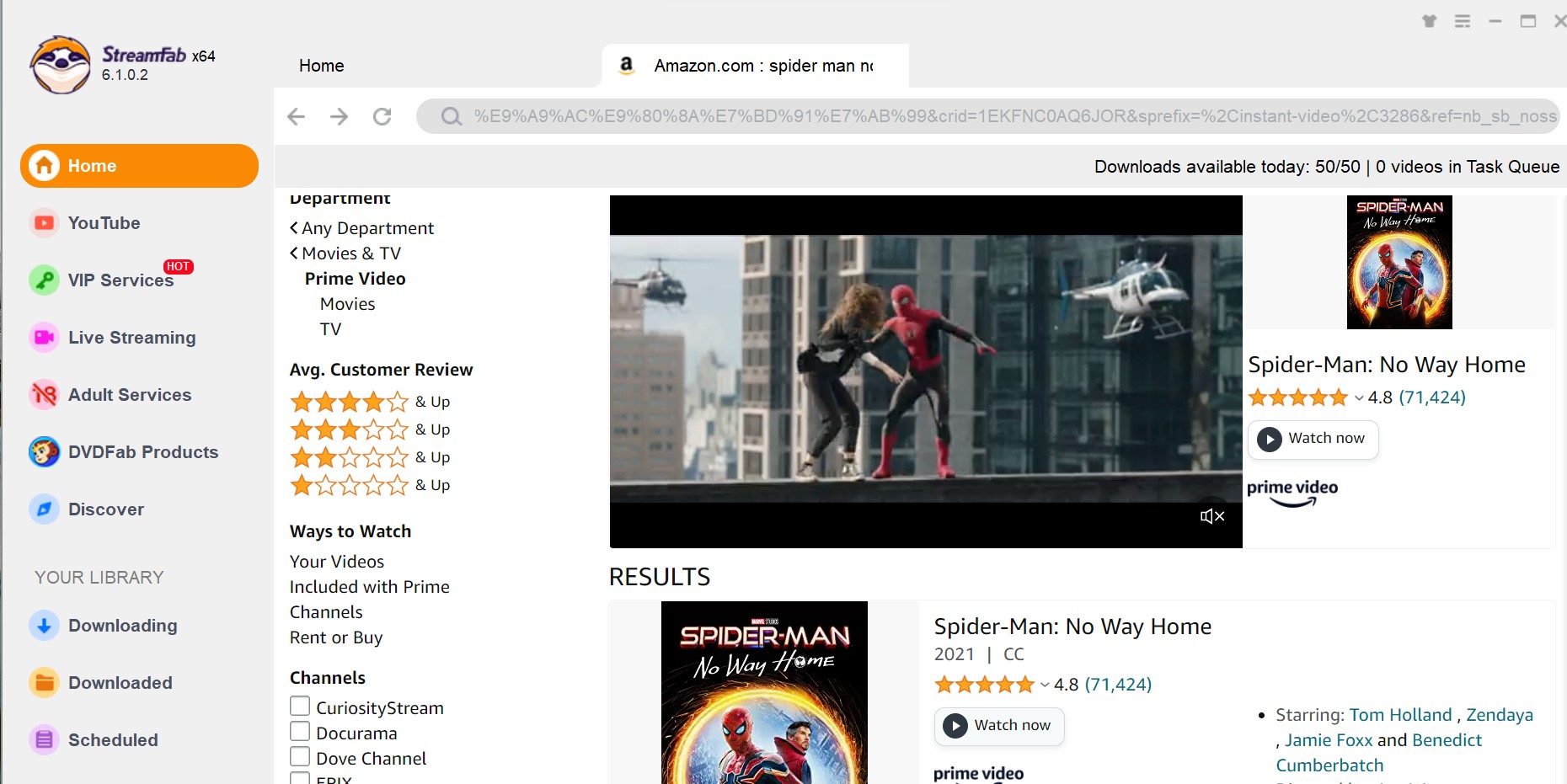Click the Spider-Man trailer video

pos(926,371)
